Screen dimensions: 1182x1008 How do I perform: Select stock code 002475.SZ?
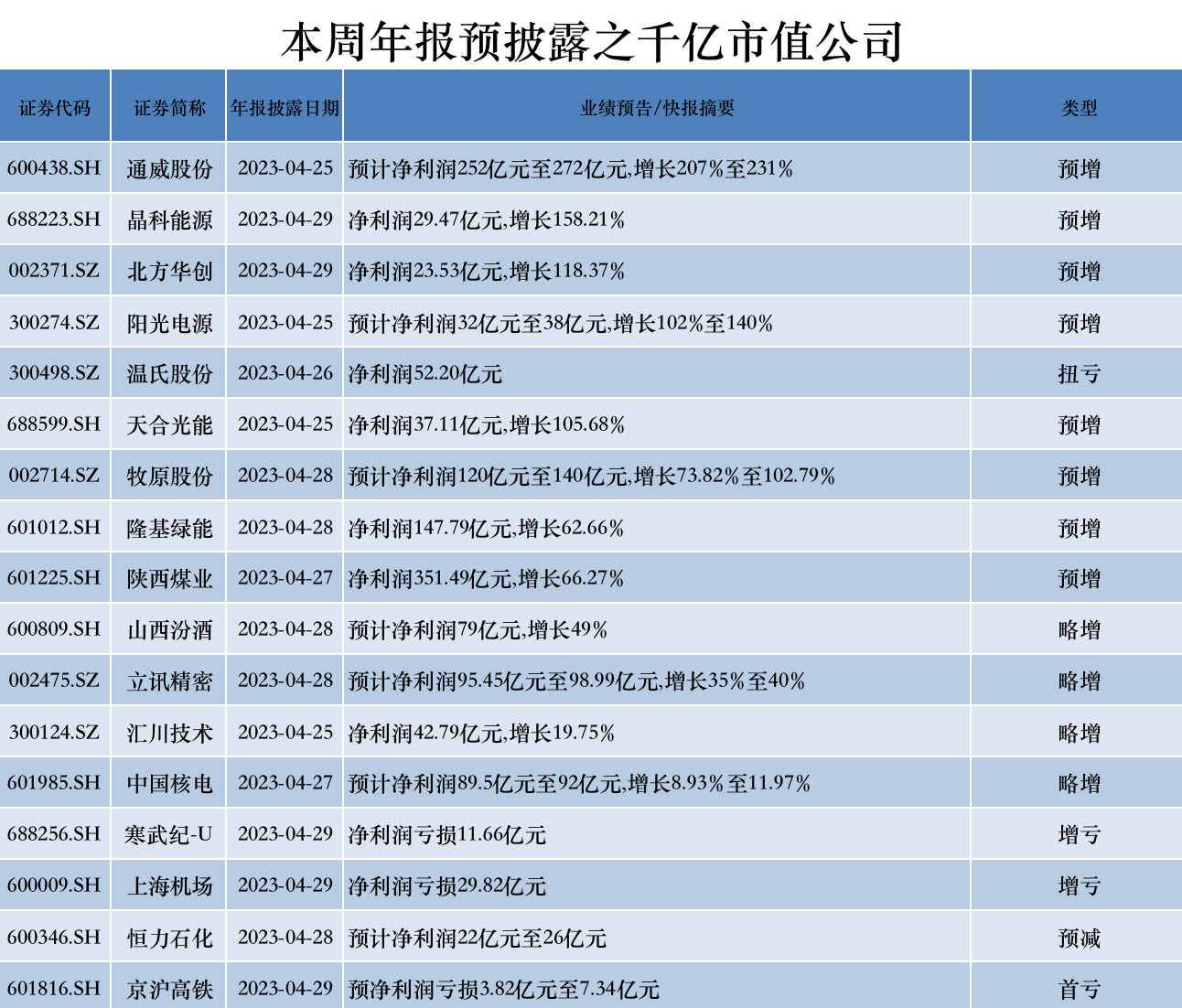(x=54, y=681)
